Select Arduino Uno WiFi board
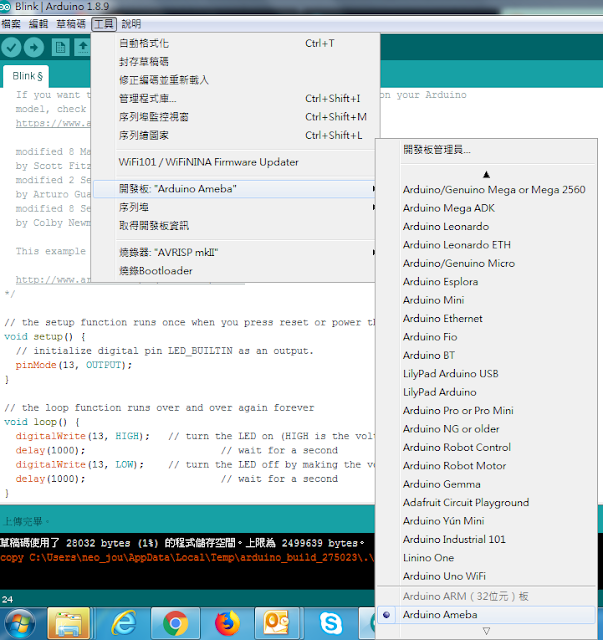Image resolution: width=603 pixels, height=640 pixels. pos(486,576)
